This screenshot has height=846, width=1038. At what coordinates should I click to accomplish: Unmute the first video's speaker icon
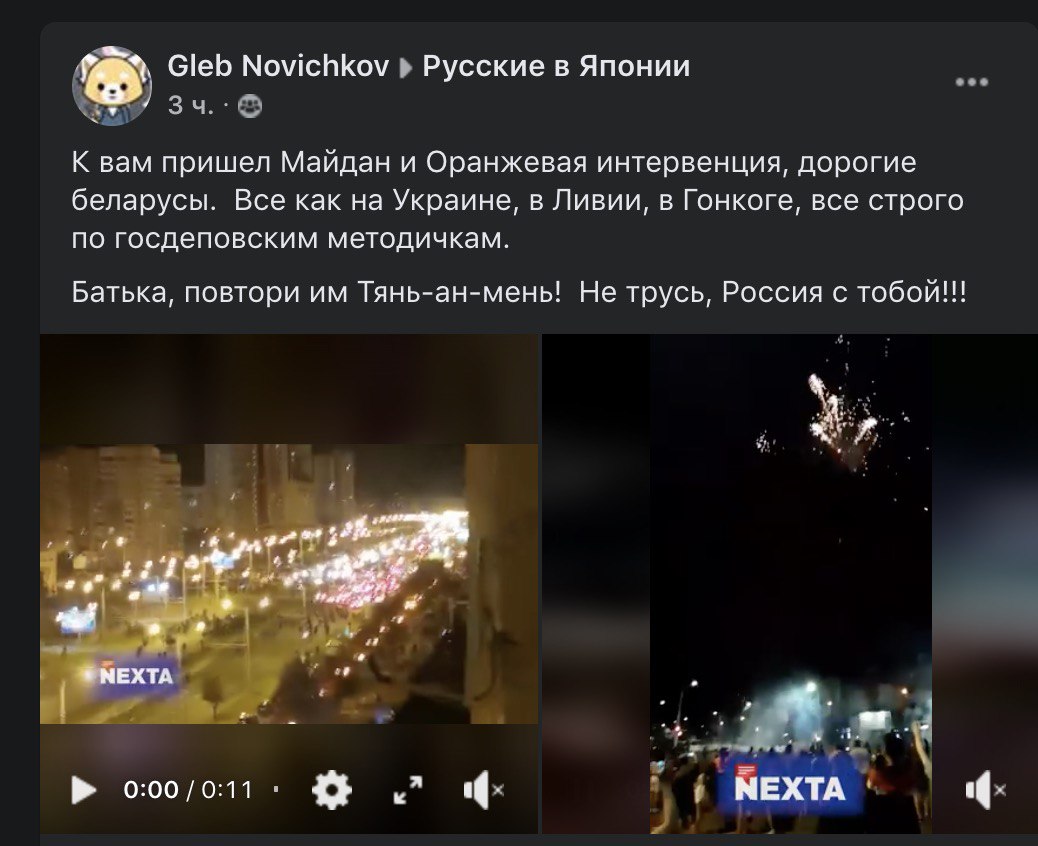(x=484, y=789)
